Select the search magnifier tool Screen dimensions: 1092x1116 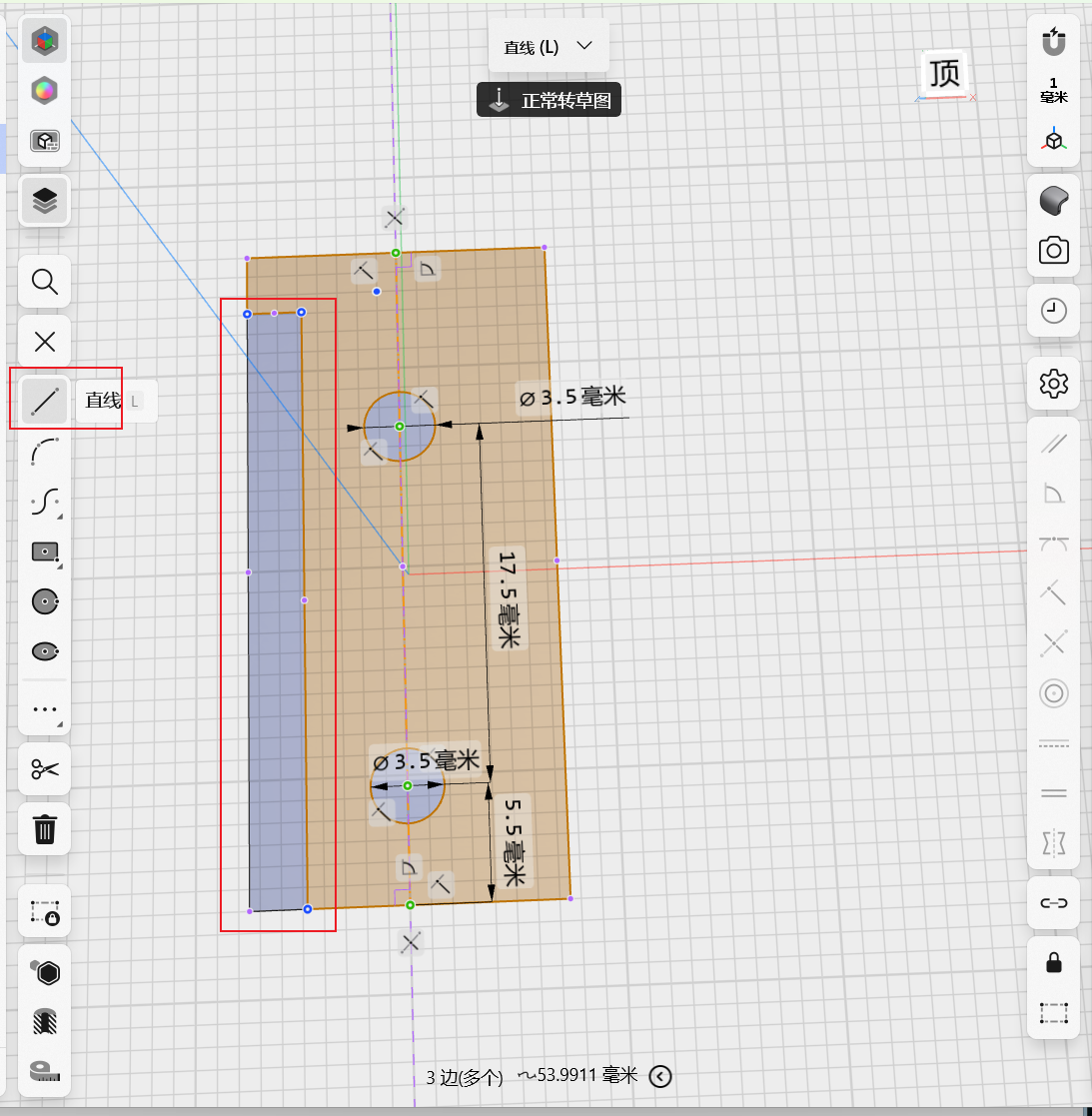[44, 282]
